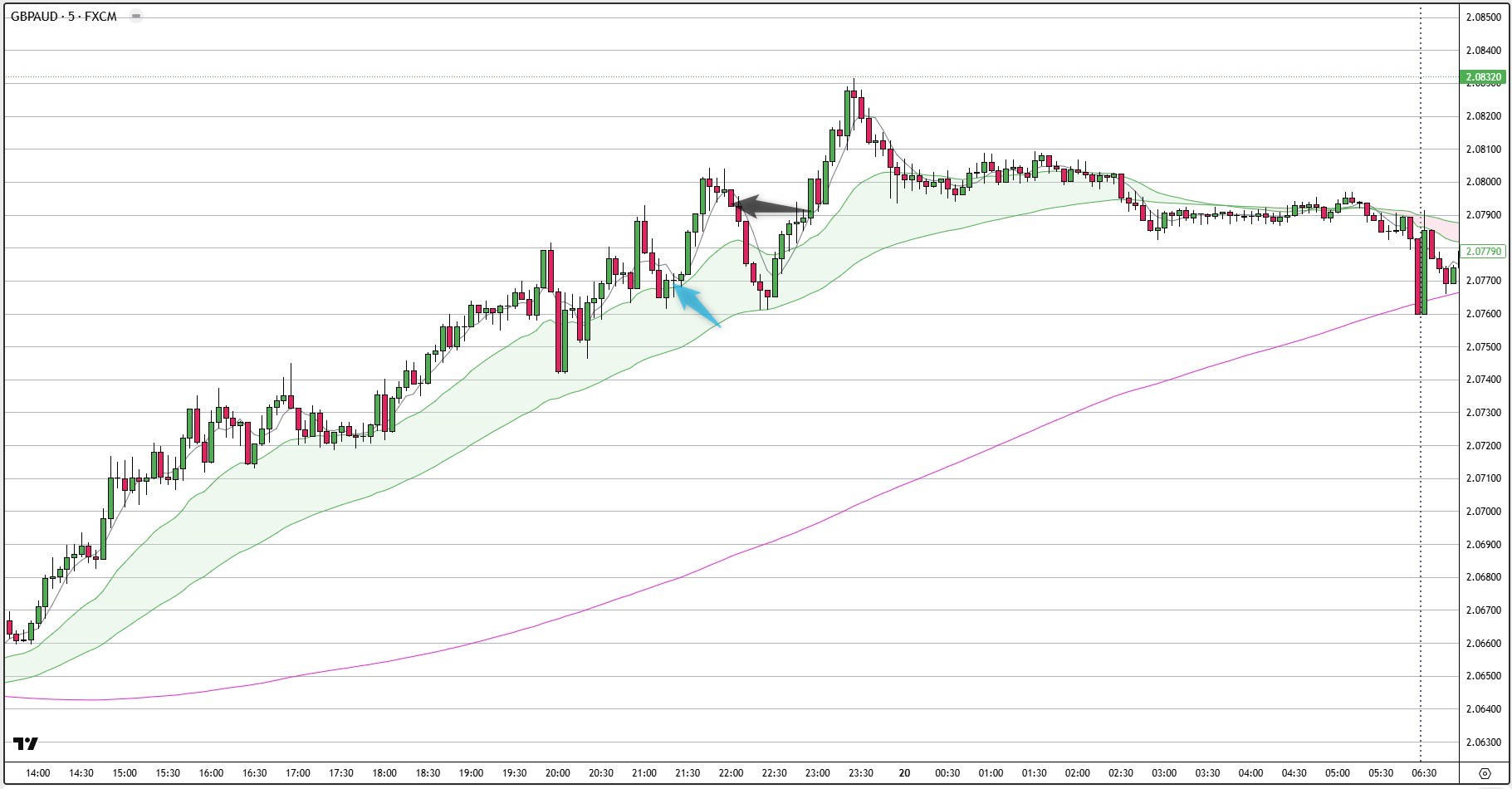
Task: Click the 18:30 time axis label
Action: tap(428, 773)
